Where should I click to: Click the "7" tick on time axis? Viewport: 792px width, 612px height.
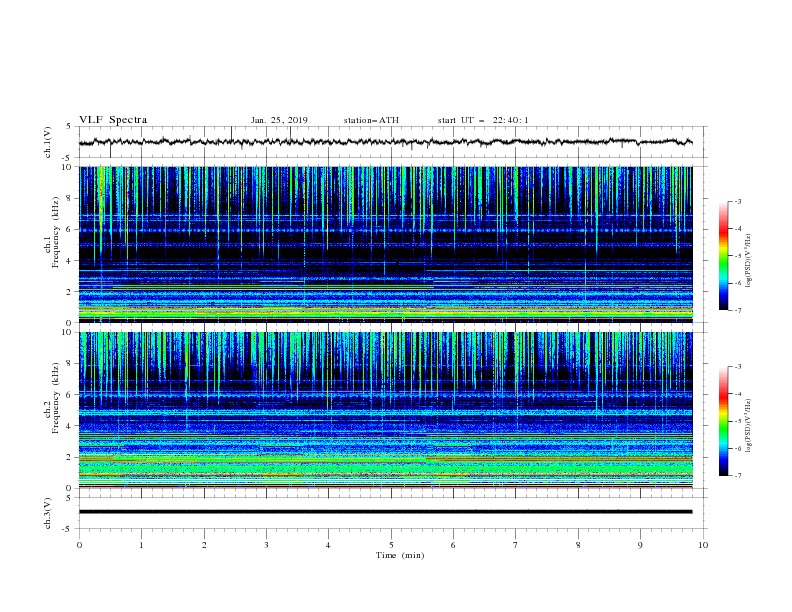[516, 545]
